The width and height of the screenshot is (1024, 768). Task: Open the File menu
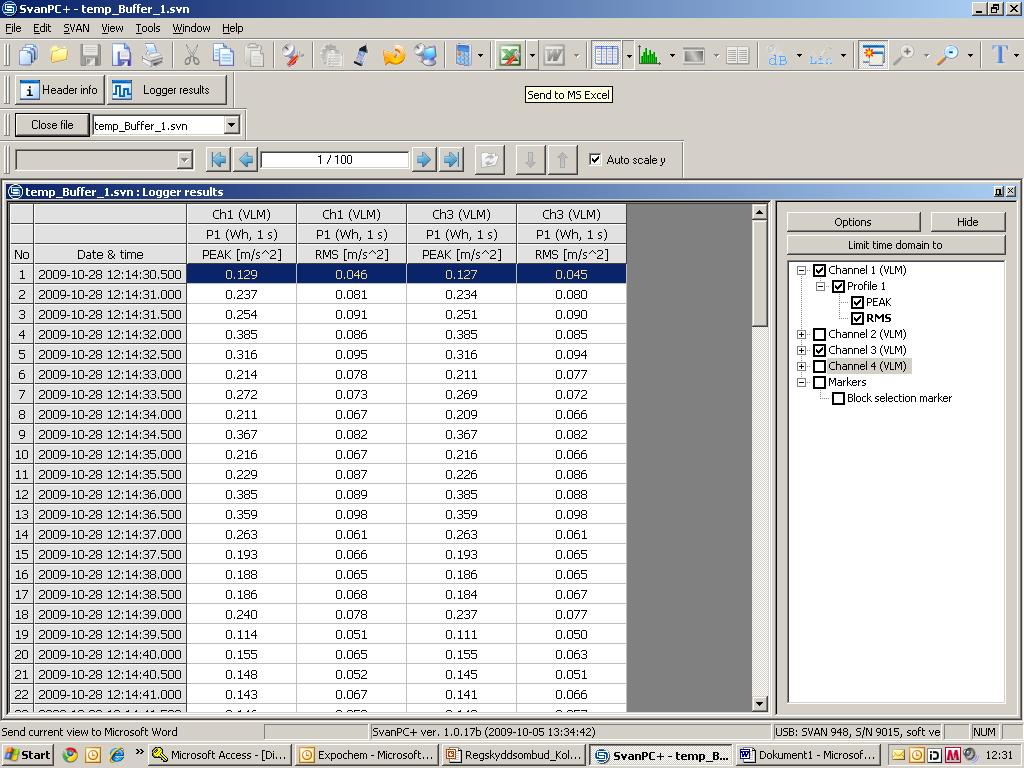pyautogui.click(x=13, y=28)
